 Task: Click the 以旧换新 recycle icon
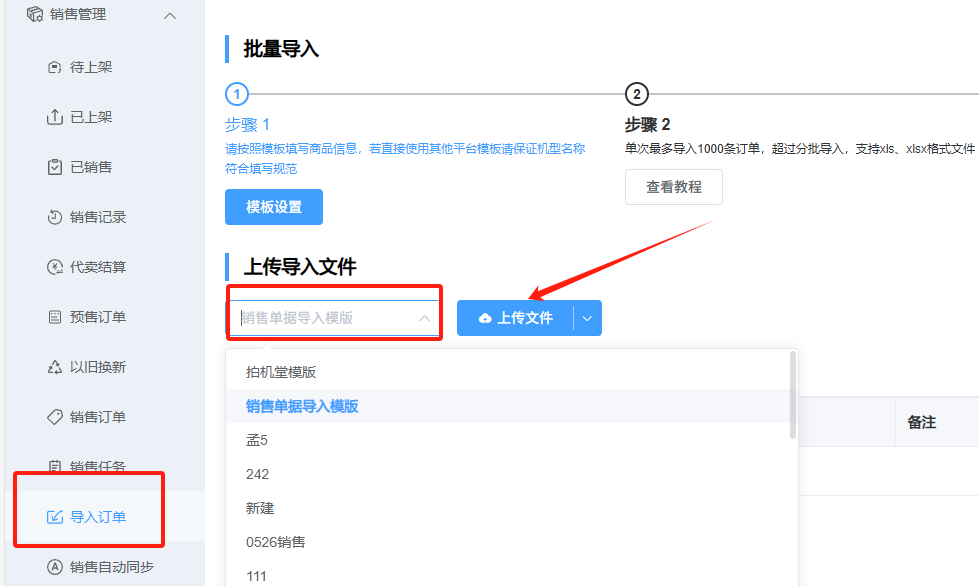click(55, 367)
